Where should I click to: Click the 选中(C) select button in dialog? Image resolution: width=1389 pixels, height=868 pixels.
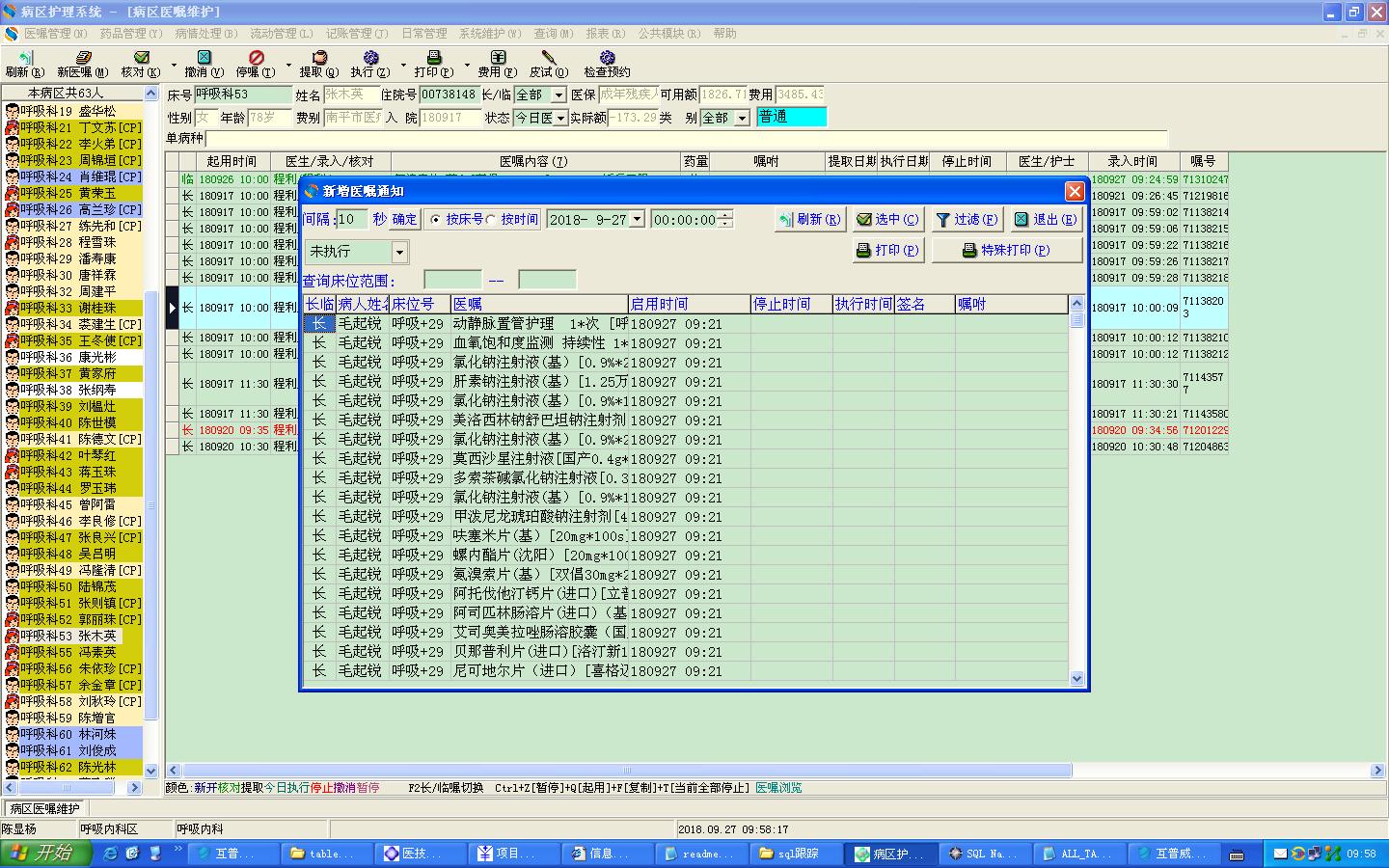(887, 220)
